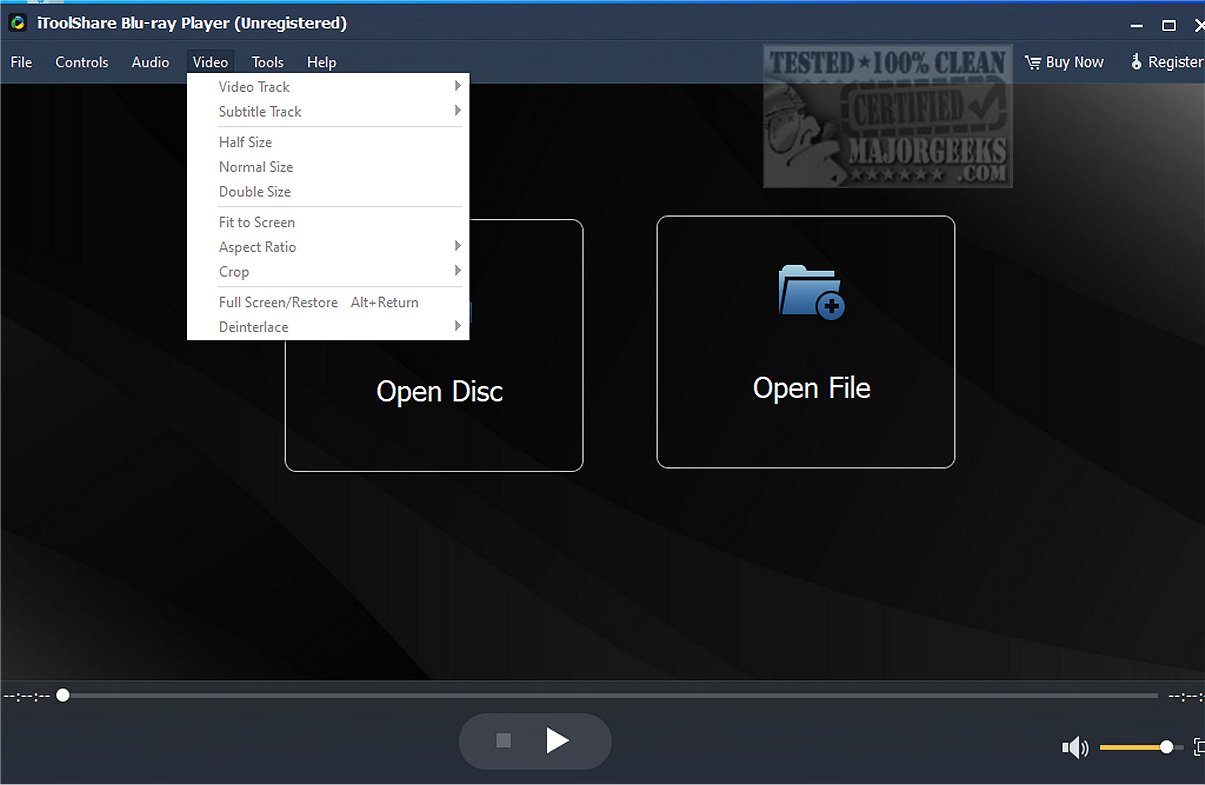The height and width of the screenshot is (785, 1205).
Task: Expand the Deinterlace submenu
Action: tap(328, 327)
